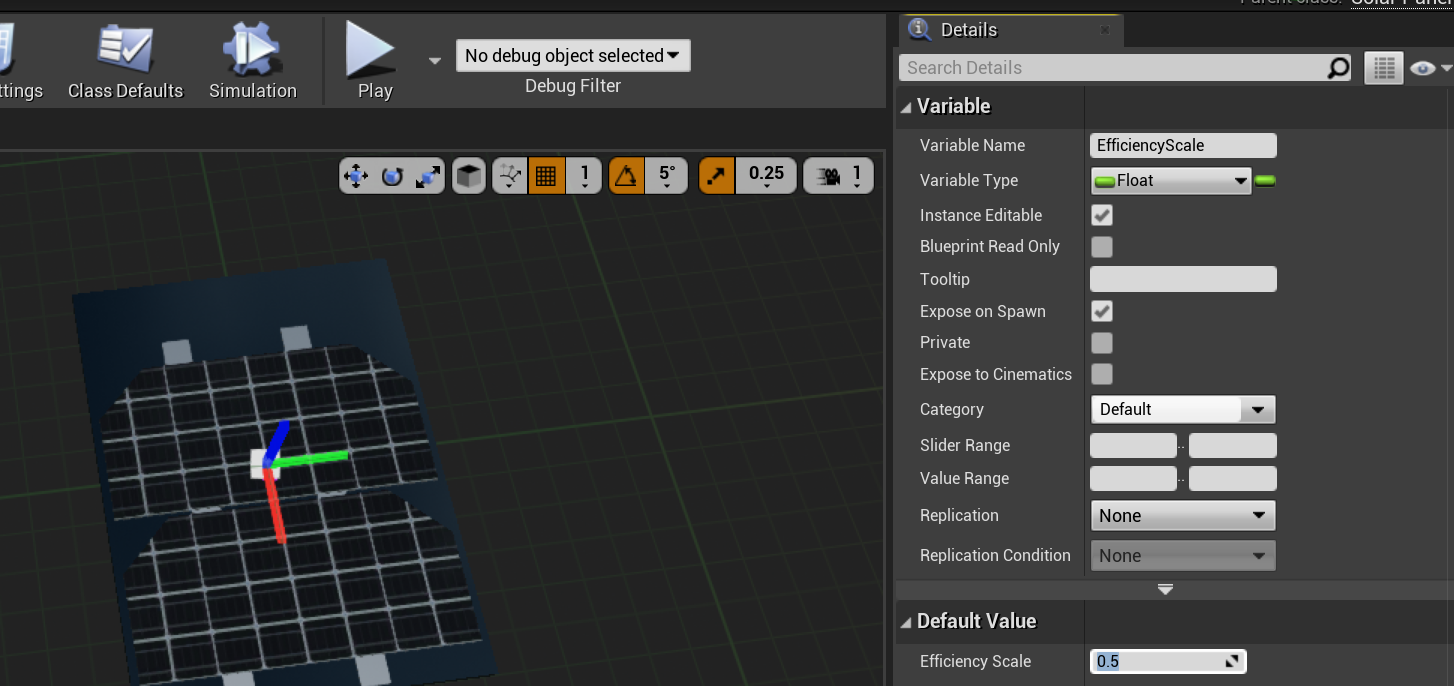Edit the Variable Name field EfficiencyScale
This screenshot has width=1454, height=686.
pyautogui.click(x=1183, y=145)
